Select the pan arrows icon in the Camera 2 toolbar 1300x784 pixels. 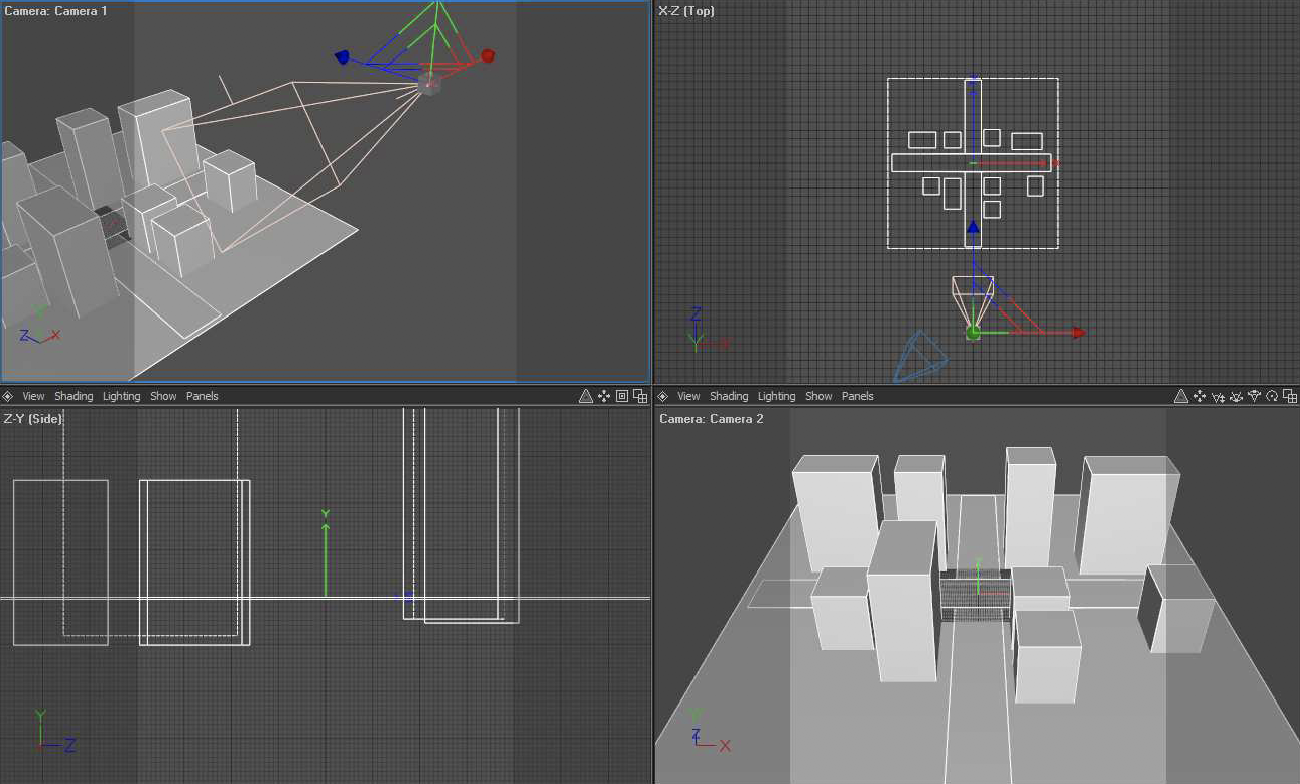[1200, 396]
